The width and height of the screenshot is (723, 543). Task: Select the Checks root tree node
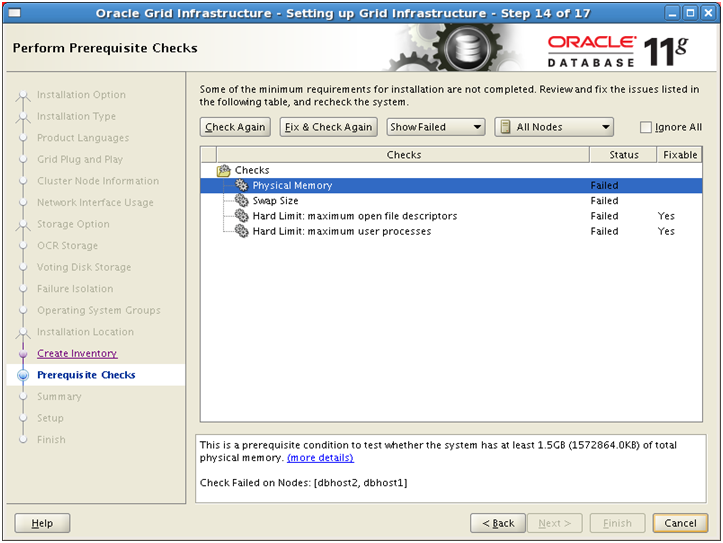coord(252,170)
